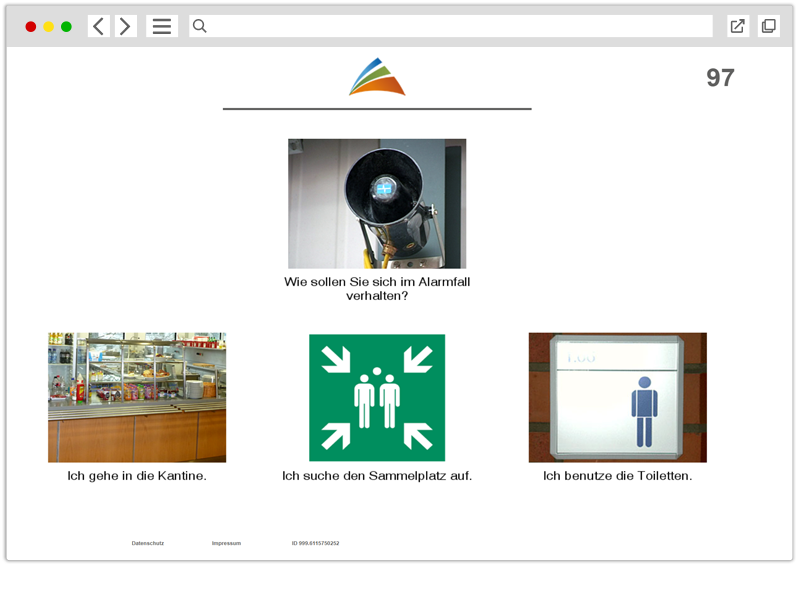Open the Impressum footer link
This screenshot has width=800, height=600.
(226, 543)
